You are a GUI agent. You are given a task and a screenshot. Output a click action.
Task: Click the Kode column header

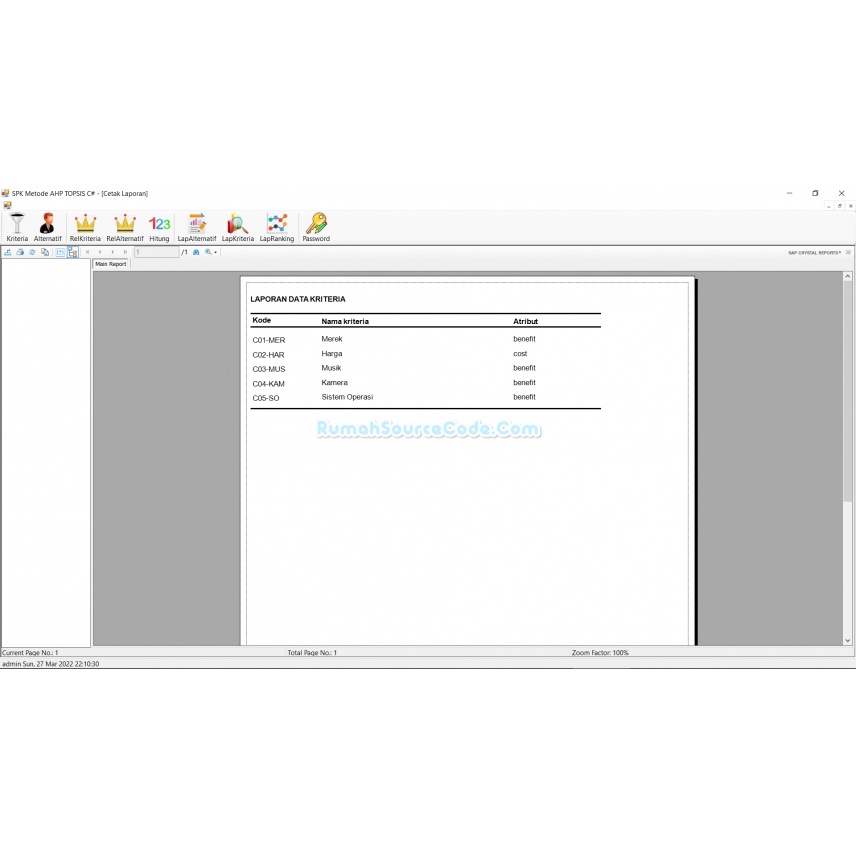coord(261,320)
